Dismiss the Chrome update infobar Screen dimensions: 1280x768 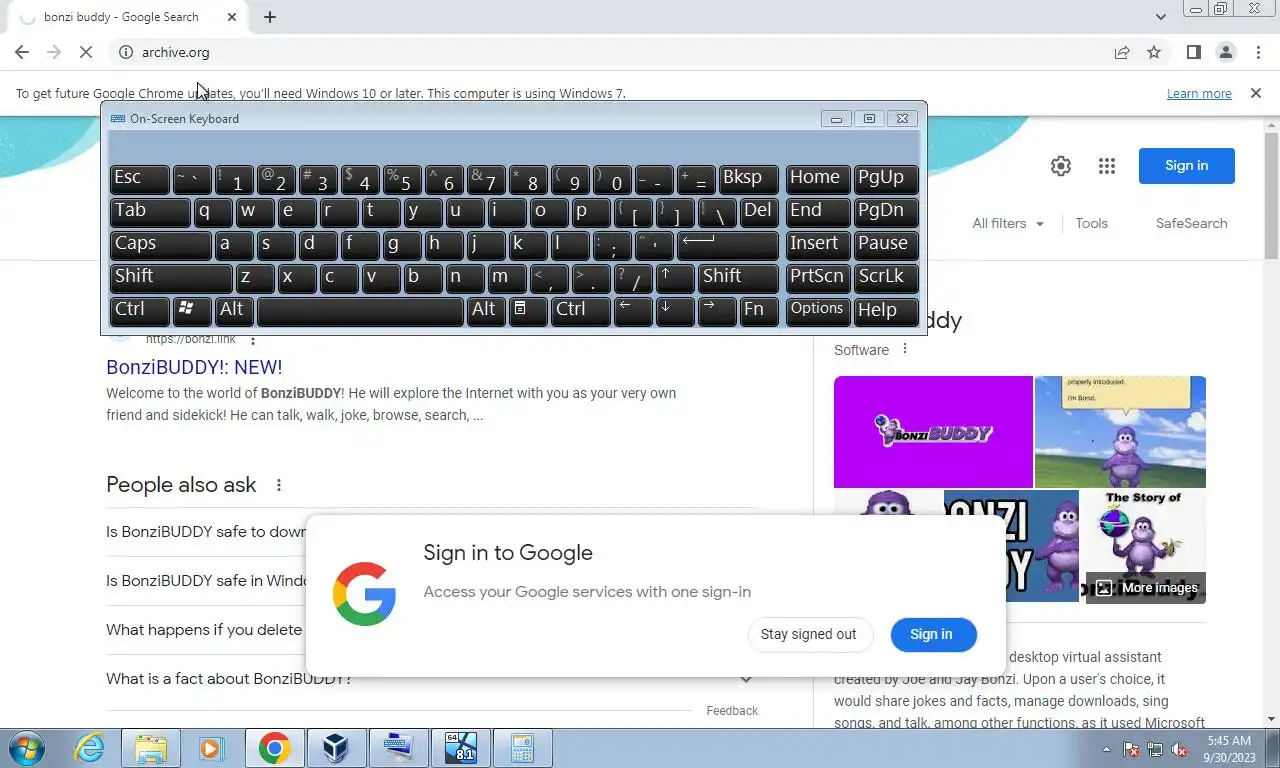coord(1256,93)
